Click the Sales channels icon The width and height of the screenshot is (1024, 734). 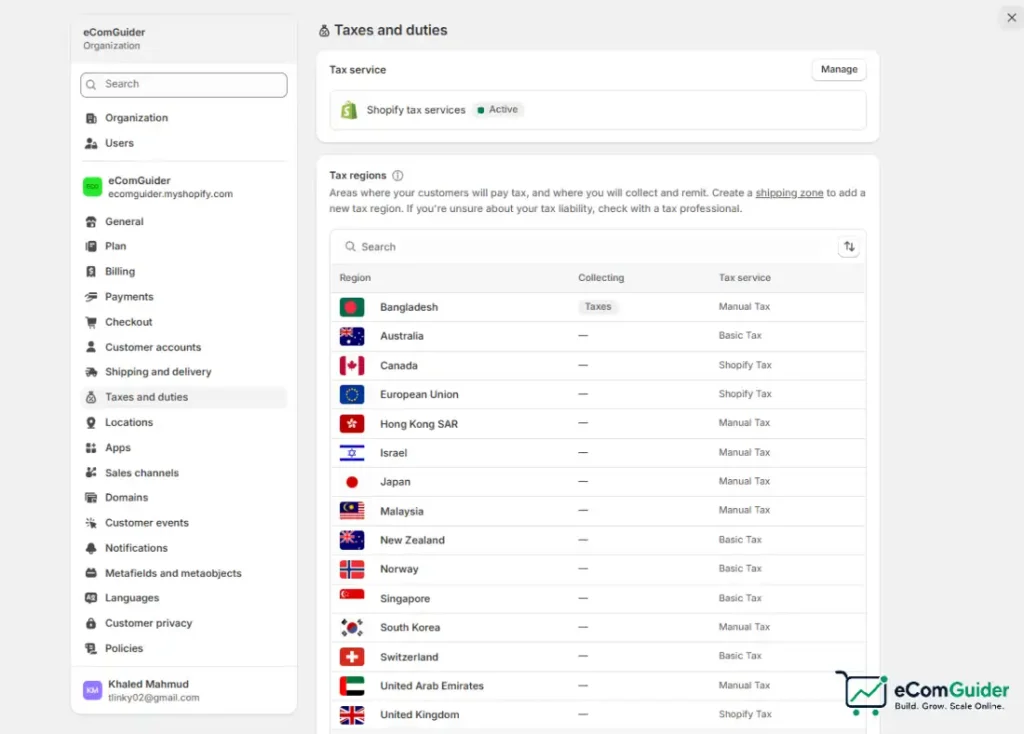(91, 473)
